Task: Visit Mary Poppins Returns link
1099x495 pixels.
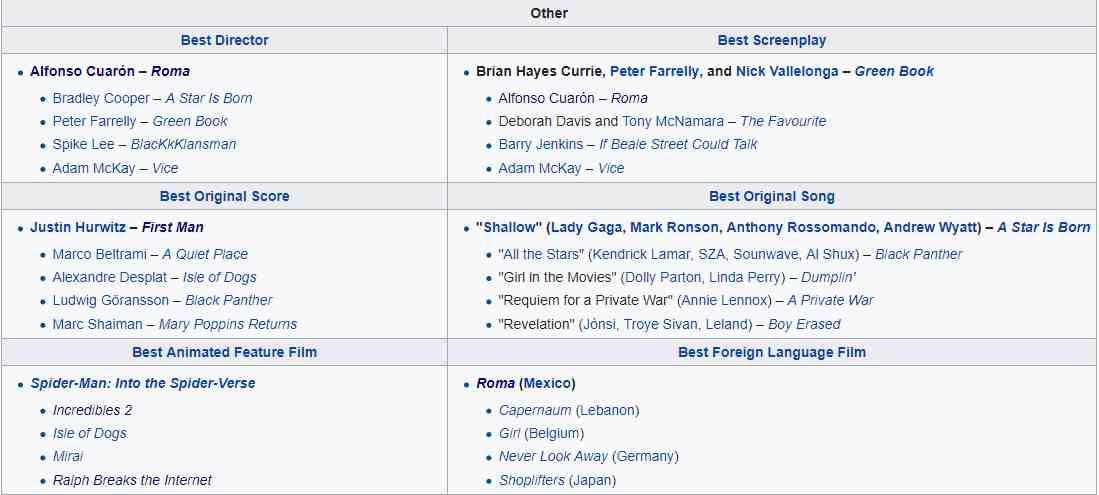Action: tap(228, 324)
